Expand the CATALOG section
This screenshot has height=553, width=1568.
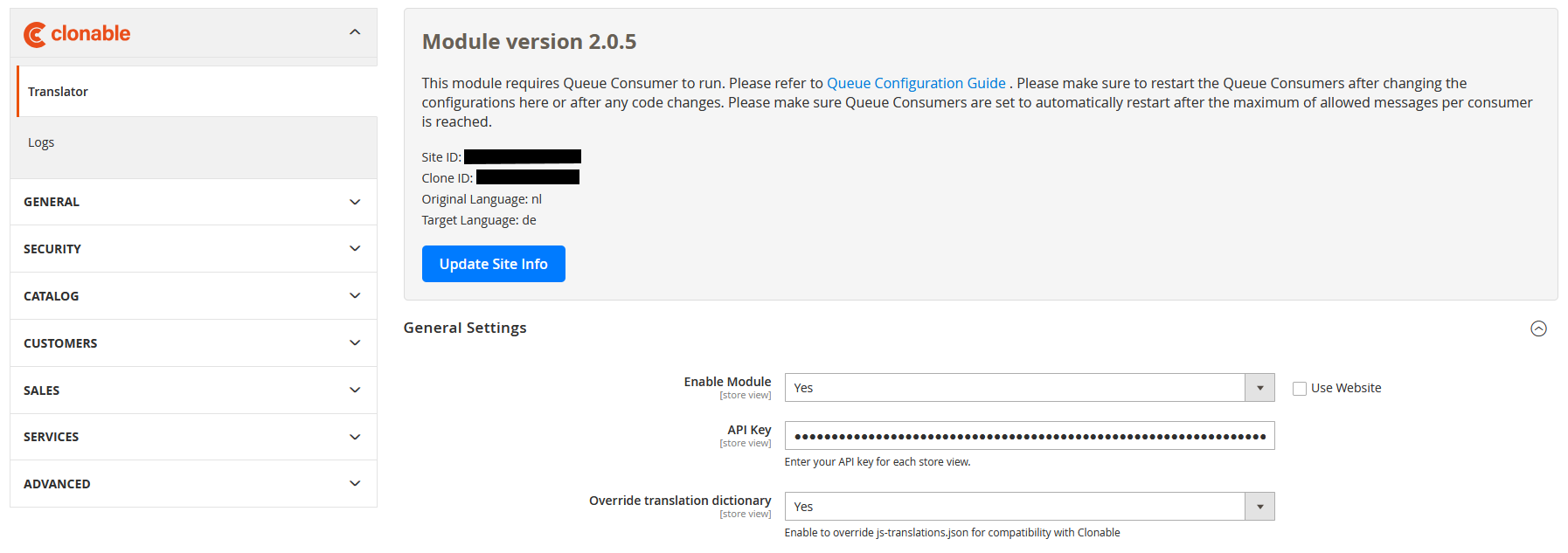(x=193, y=296)
